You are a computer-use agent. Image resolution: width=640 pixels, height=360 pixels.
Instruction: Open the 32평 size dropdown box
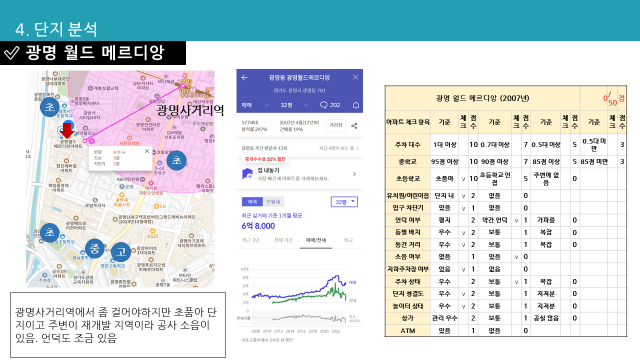tap(344, 202)
